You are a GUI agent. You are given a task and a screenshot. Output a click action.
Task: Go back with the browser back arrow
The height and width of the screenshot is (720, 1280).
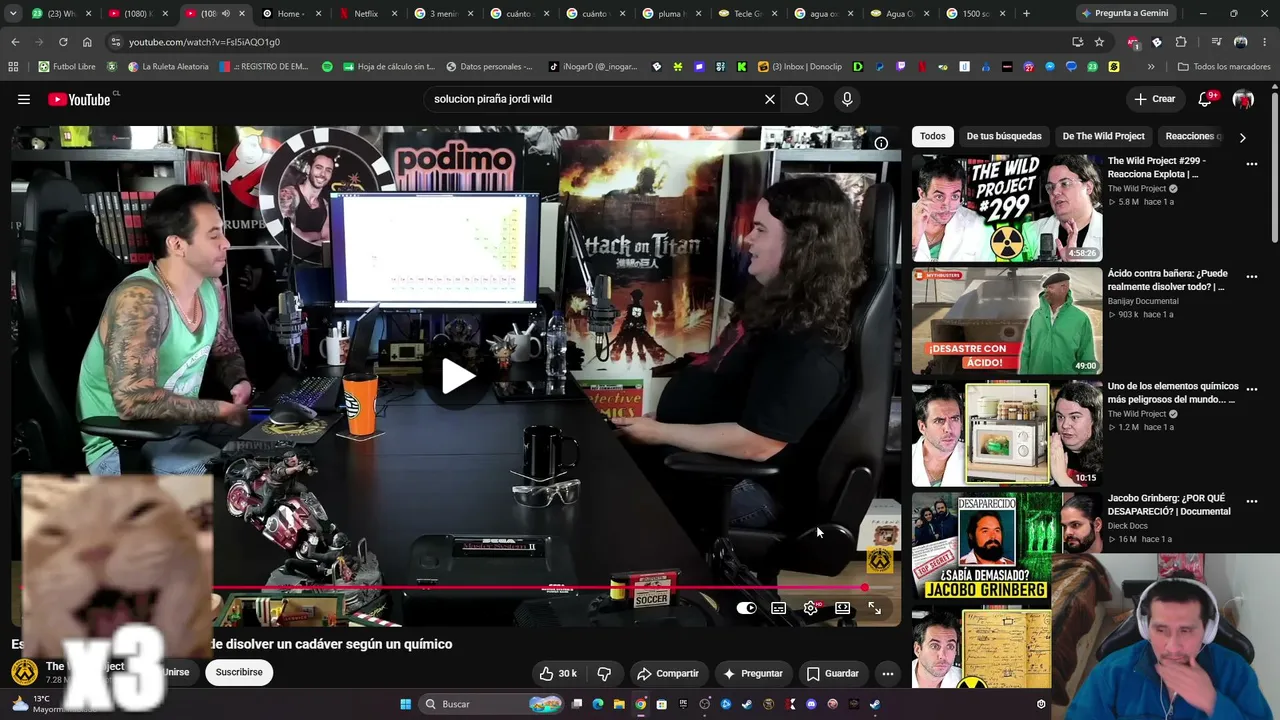pos(15,42)
